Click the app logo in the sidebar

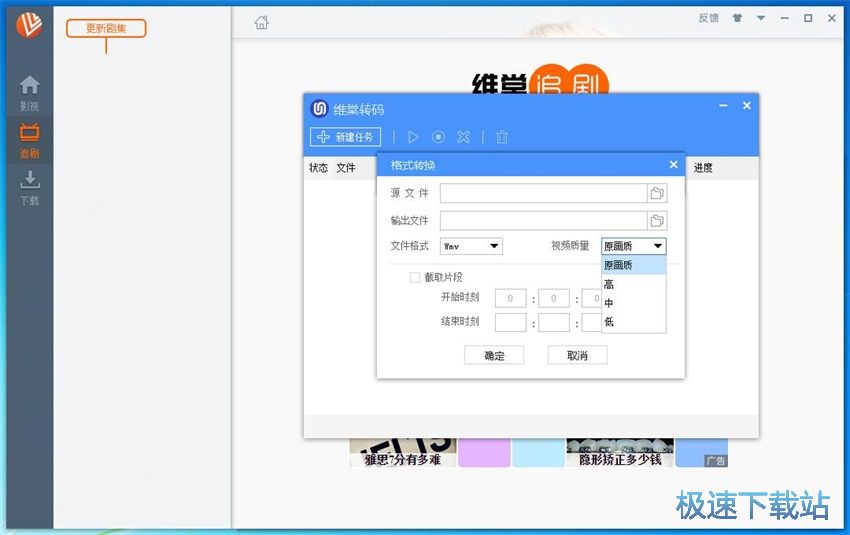29,24
